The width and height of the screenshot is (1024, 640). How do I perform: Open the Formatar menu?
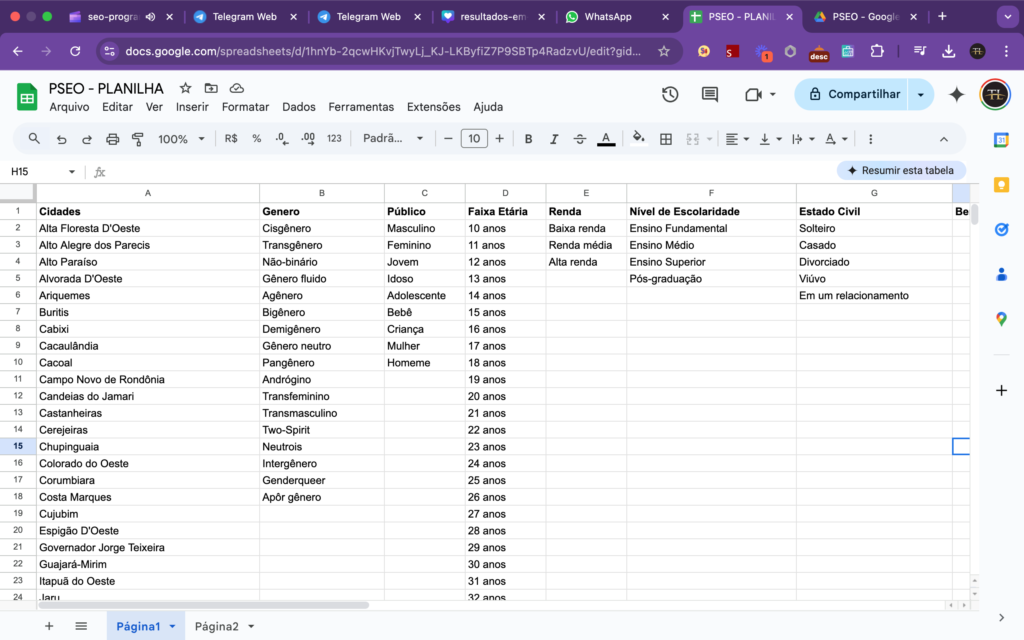[245, 107]
